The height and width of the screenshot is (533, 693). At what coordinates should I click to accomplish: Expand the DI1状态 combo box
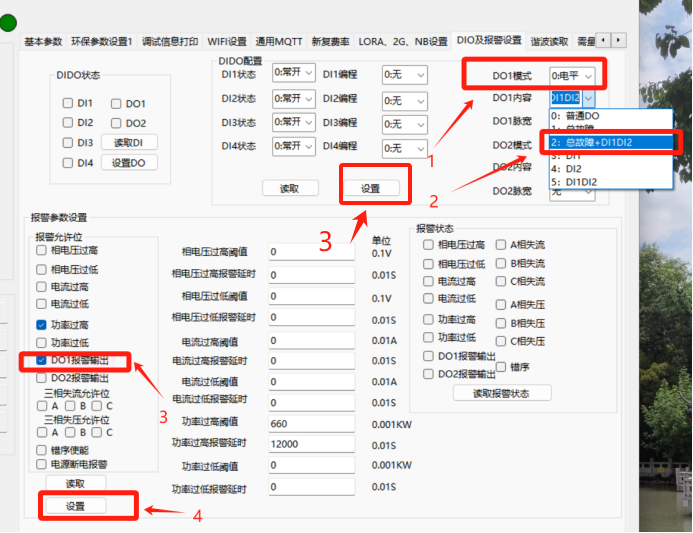point(294,74)
